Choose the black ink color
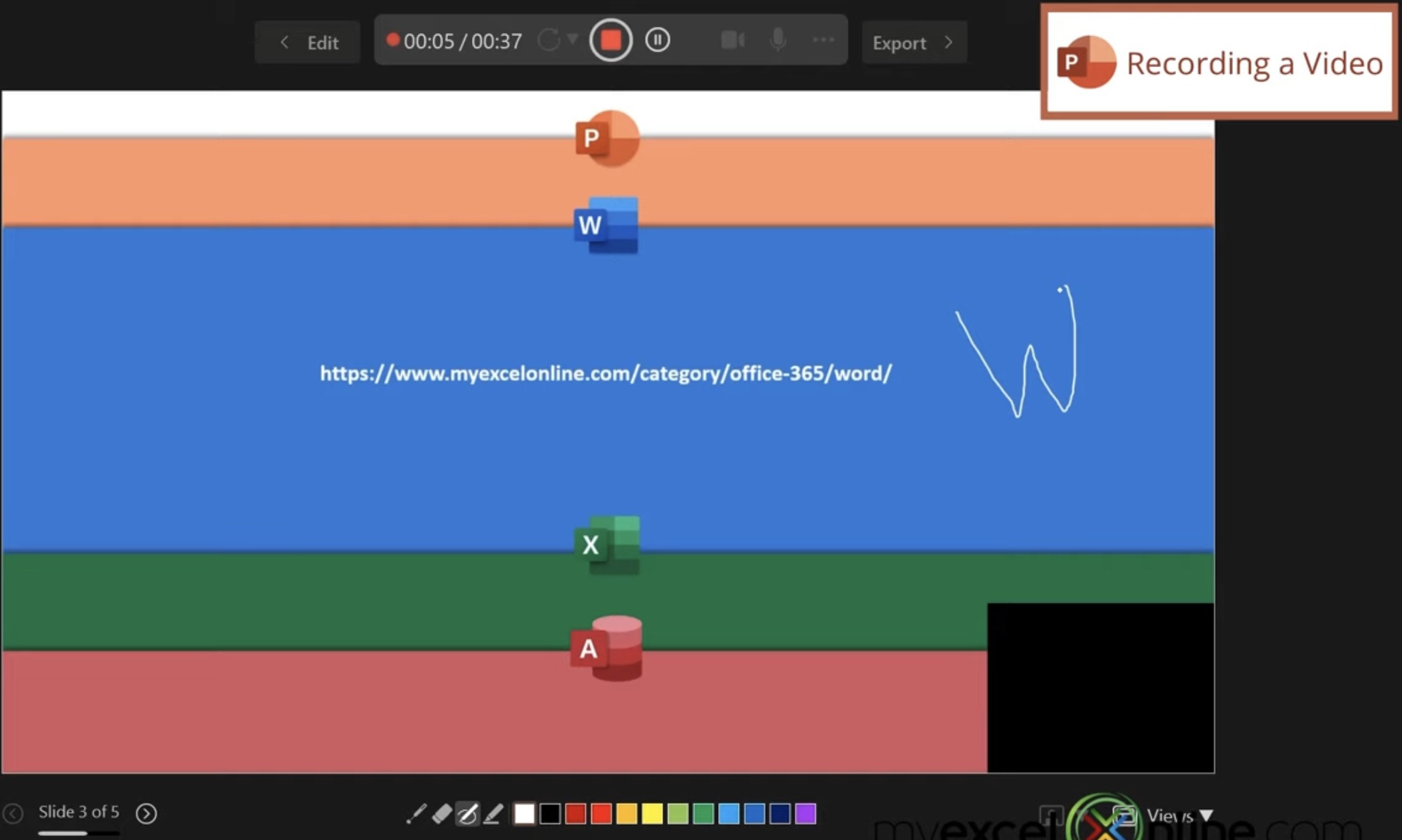 (x=550, y=814)
